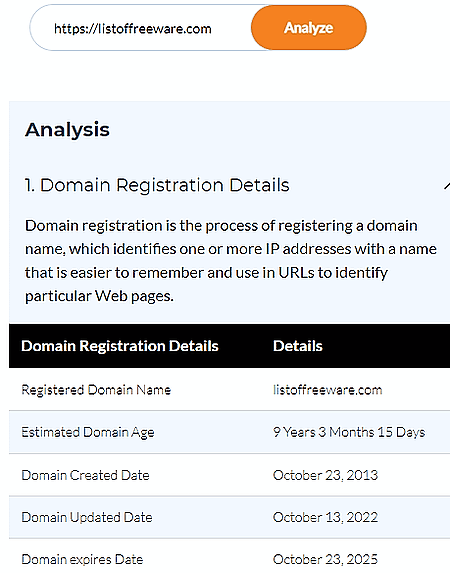The image size is (450, 573).
Task: Select the Registered Domain Name row label
Action: [x=96, y=390]
